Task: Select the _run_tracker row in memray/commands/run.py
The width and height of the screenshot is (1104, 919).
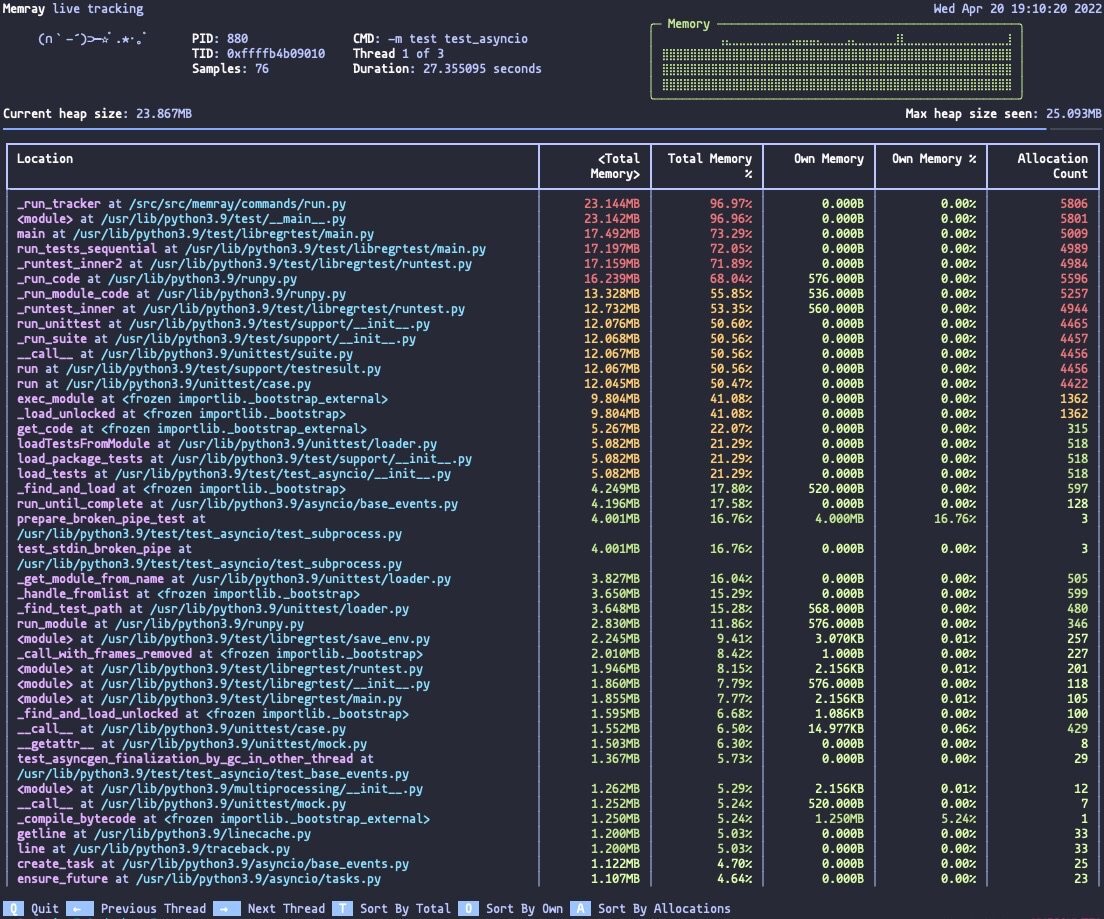Action: (x=552, y=204)
